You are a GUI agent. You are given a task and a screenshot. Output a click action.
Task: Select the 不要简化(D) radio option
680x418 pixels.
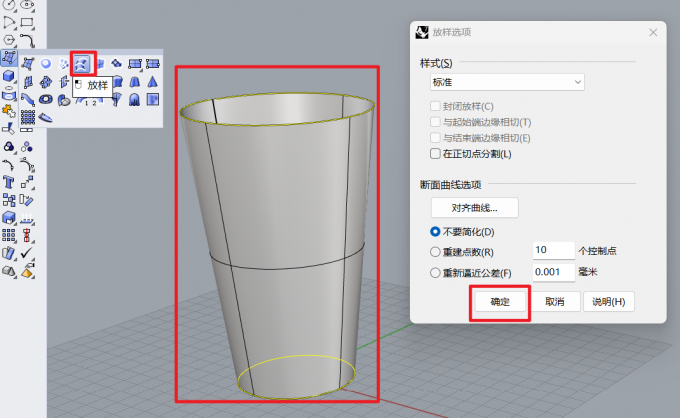(x=435, y=232)
